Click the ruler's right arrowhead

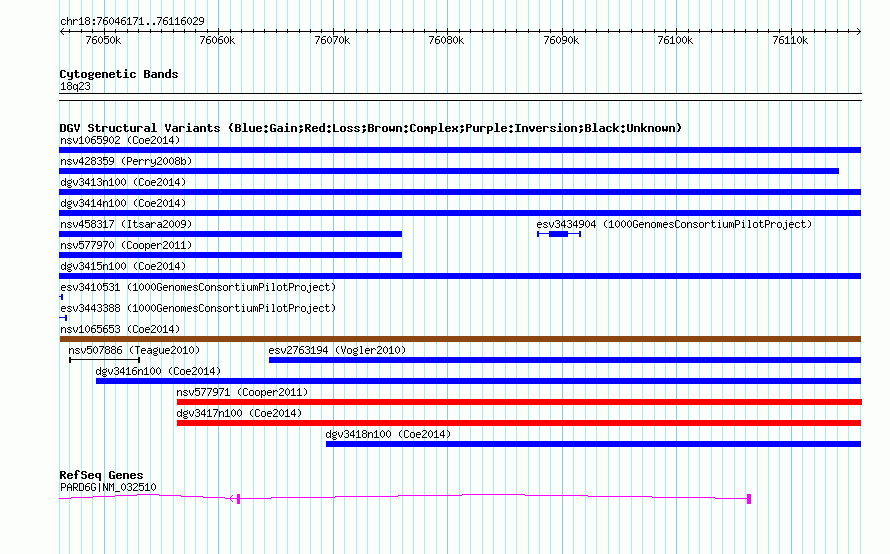click(x=859, y=32)
